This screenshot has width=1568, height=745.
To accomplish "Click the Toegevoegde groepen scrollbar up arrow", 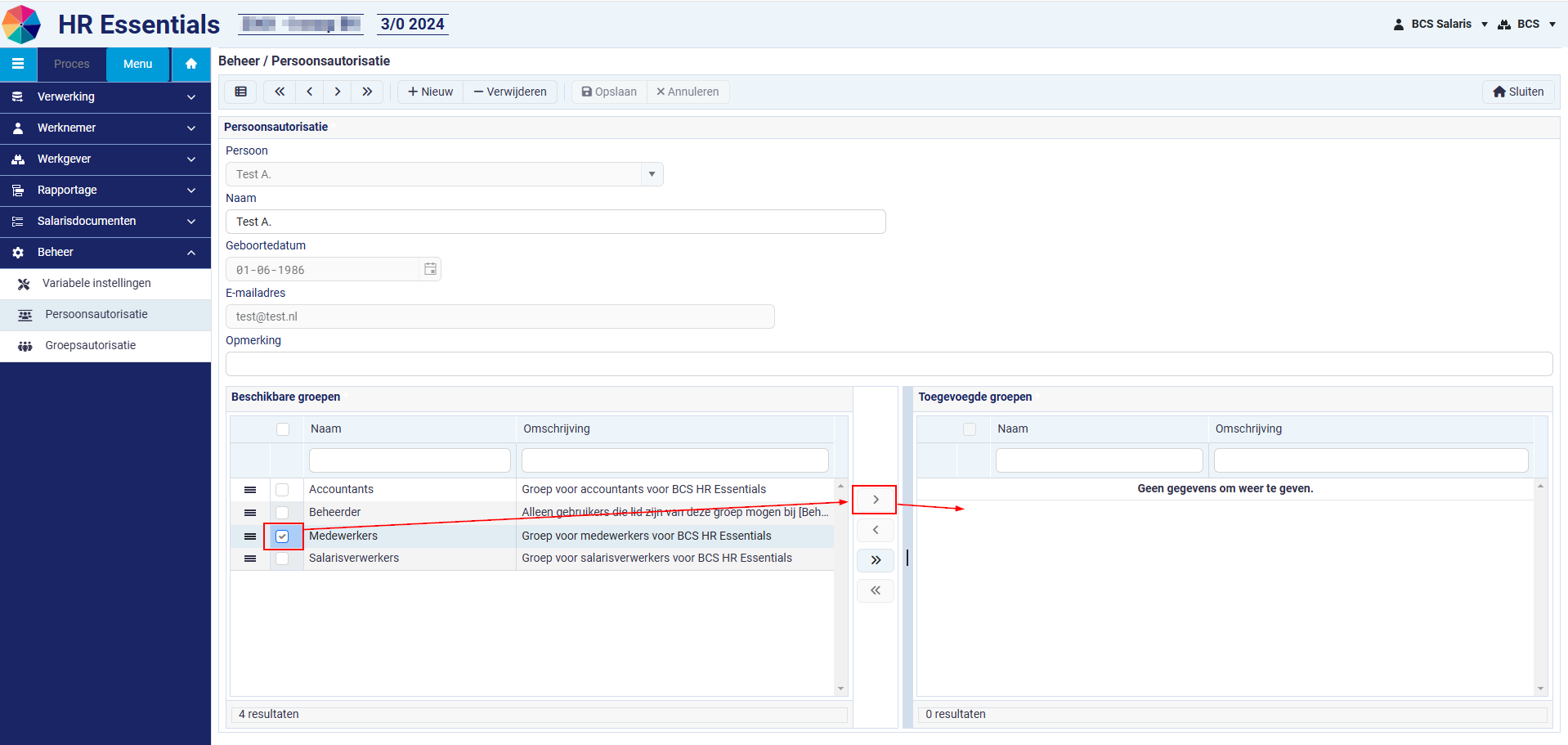I will click(x=1540, y=486).
